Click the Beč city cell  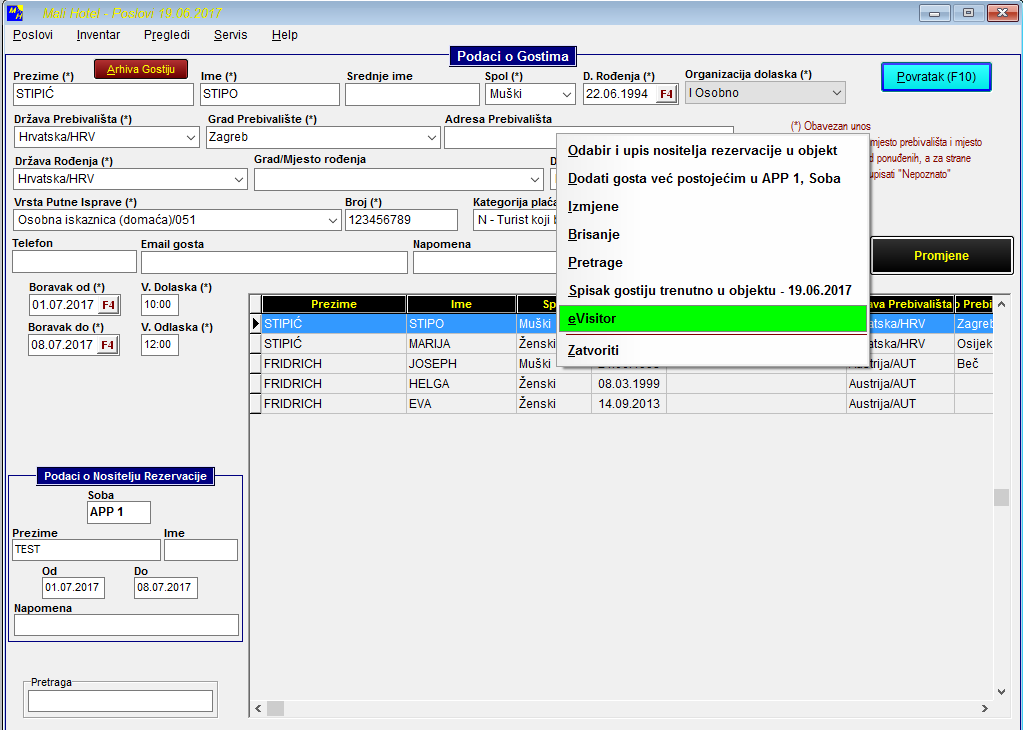[974, 364]
